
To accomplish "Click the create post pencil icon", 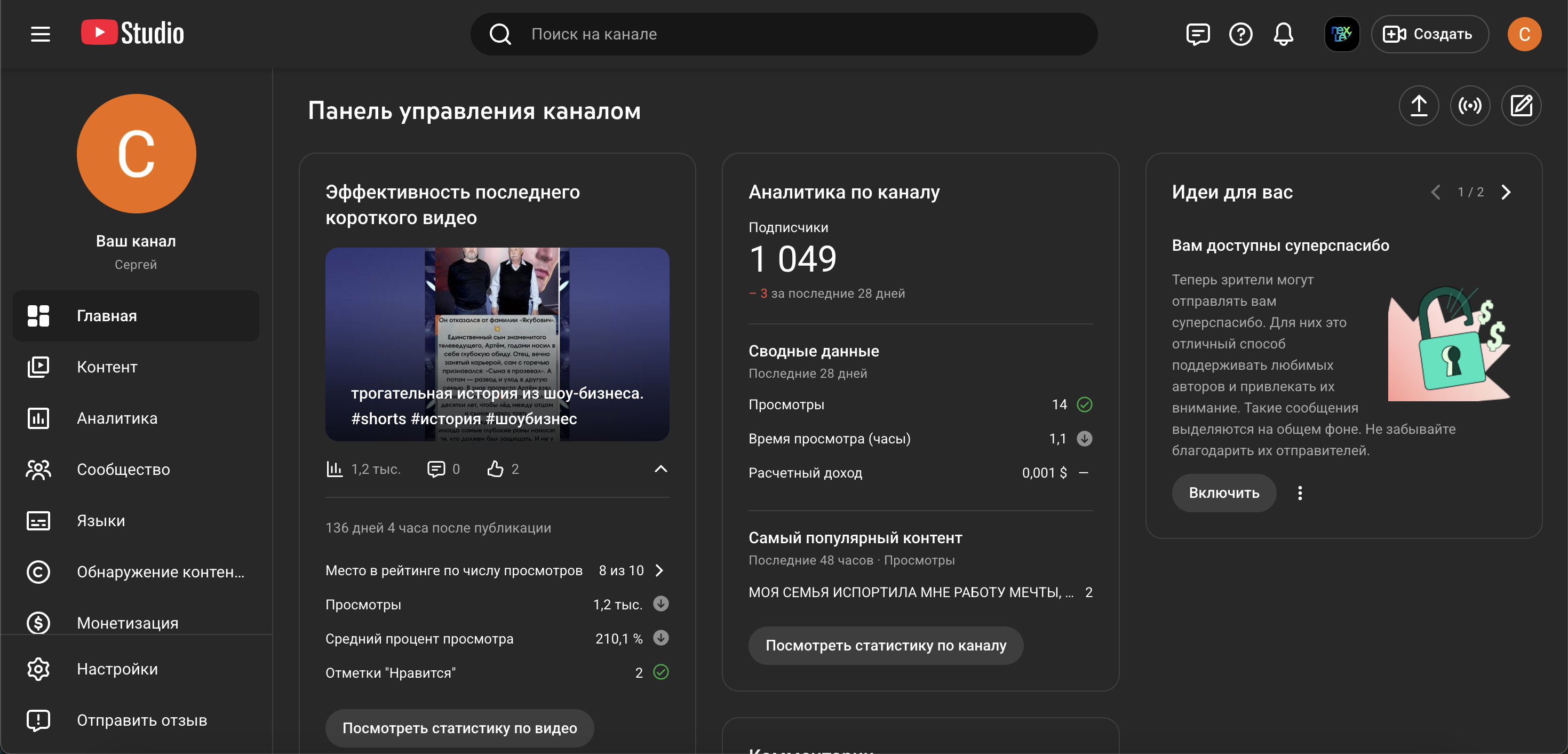I will click(x=1521, y=106).
